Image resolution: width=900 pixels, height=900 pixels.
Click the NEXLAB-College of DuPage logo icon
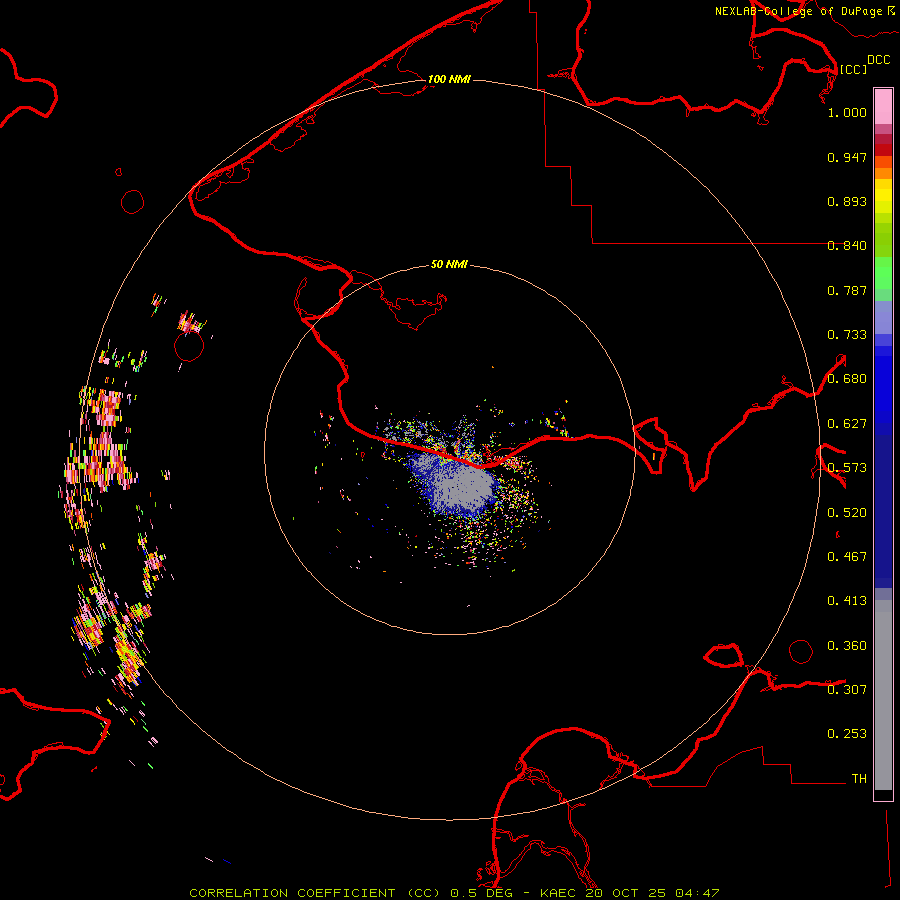click(x=890, y=10)
